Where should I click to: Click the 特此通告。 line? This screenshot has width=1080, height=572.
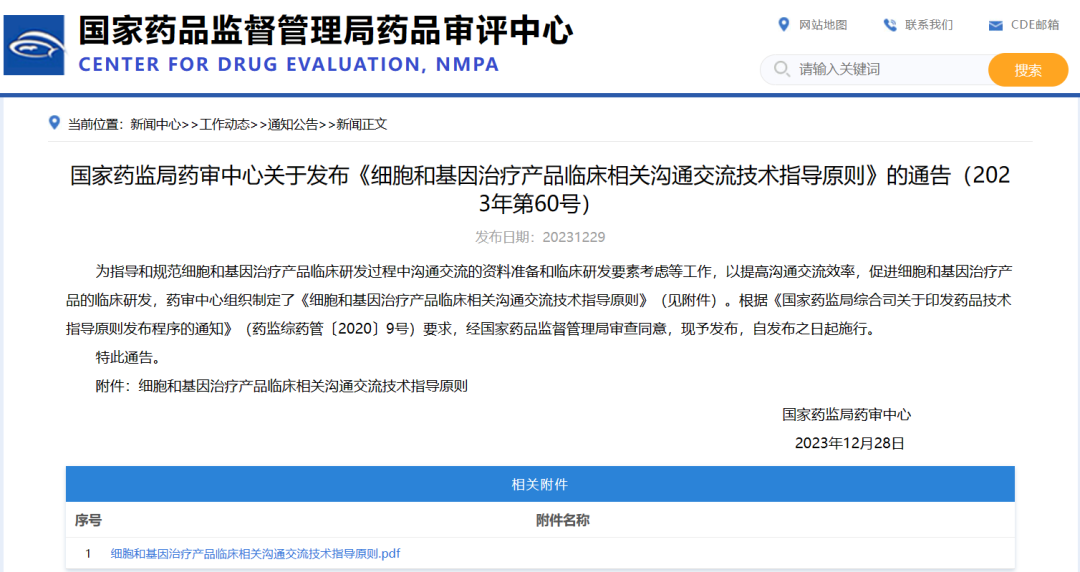pos(128,357)
